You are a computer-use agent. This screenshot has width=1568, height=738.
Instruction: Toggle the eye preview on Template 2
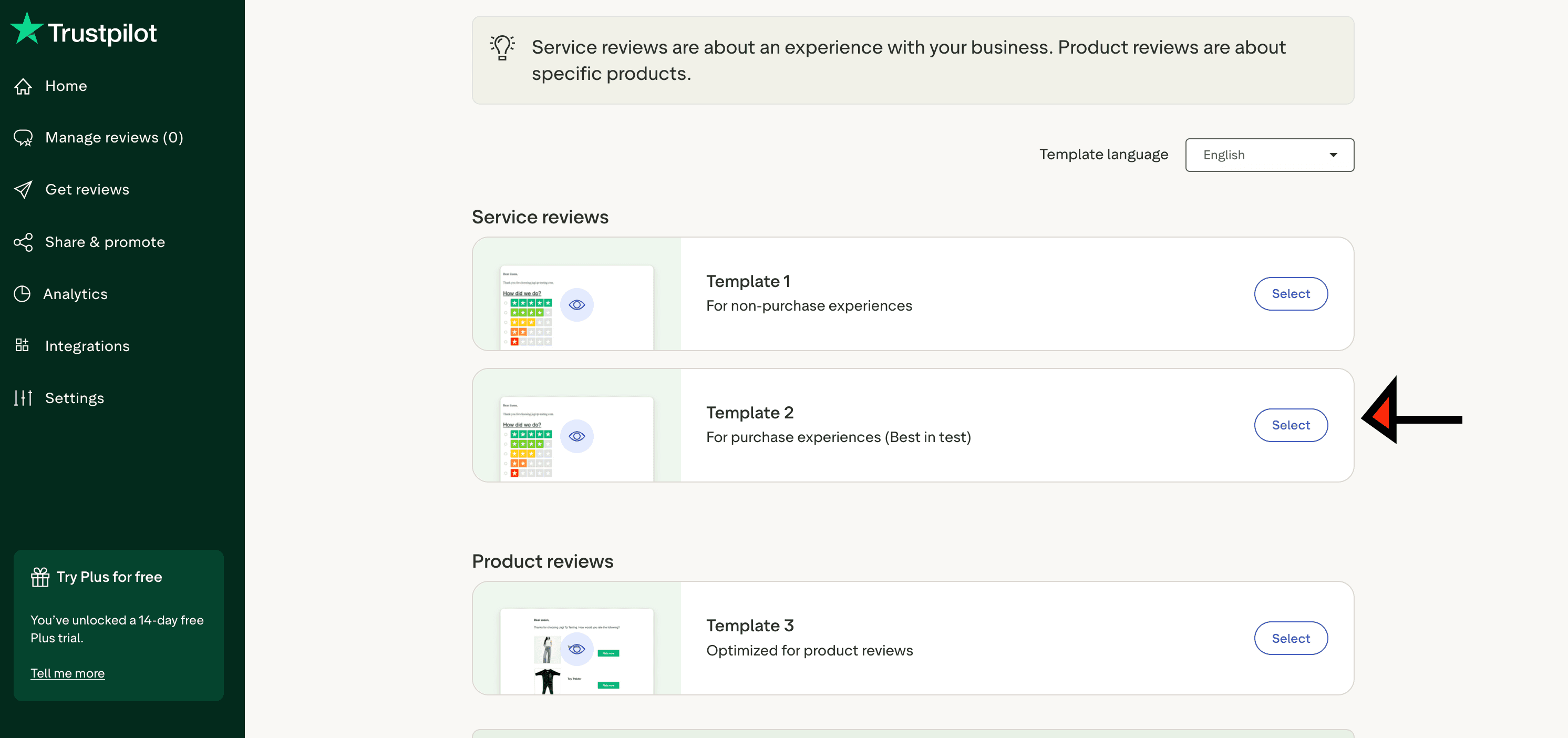[576, 435]
